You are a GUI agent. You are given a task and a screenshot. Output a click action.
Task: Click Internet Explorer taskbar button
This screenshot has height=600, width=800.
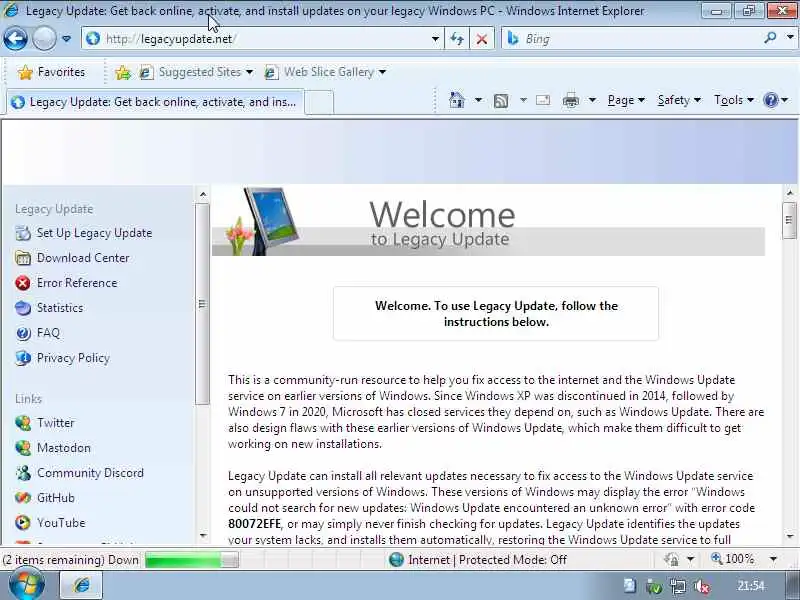(x=82, y=585)
